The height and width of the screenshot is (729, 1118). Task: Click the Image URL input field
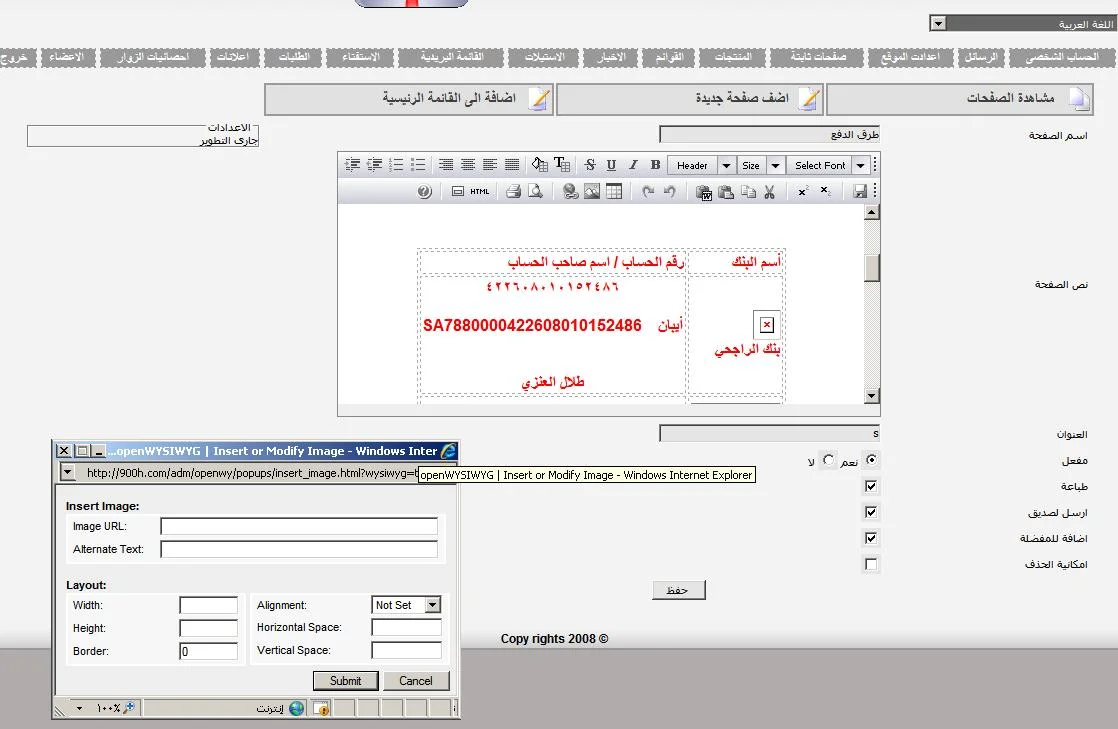[x=299, y=526]
